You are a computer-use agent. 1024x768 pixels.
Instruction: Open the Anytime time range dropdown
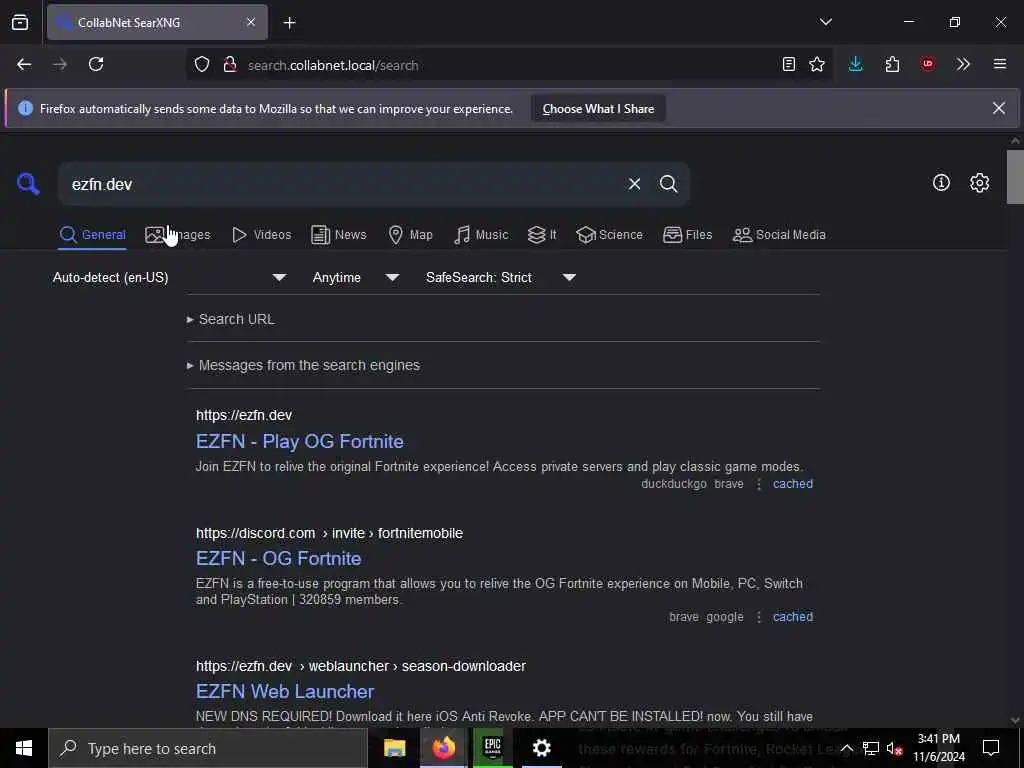(356, 278)
